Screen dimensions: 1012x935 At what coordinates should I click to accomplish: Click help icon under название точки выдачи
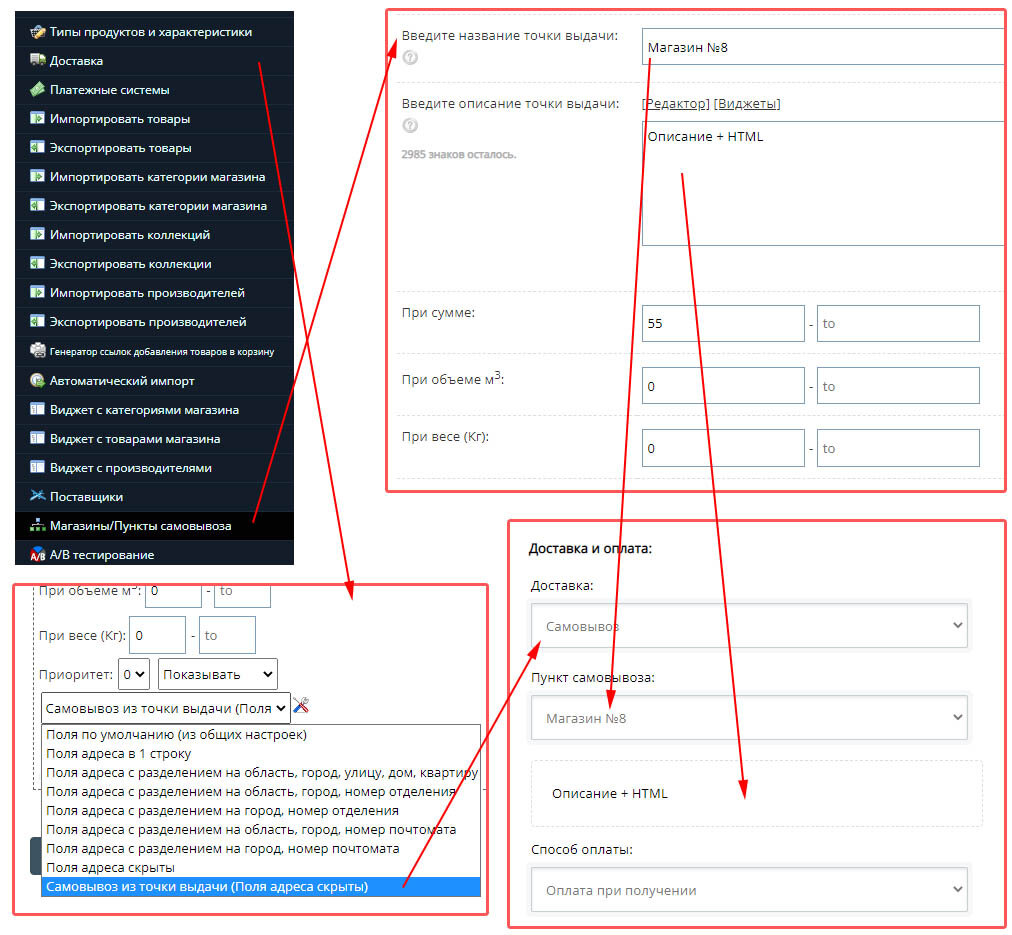(x=410, y=58)
